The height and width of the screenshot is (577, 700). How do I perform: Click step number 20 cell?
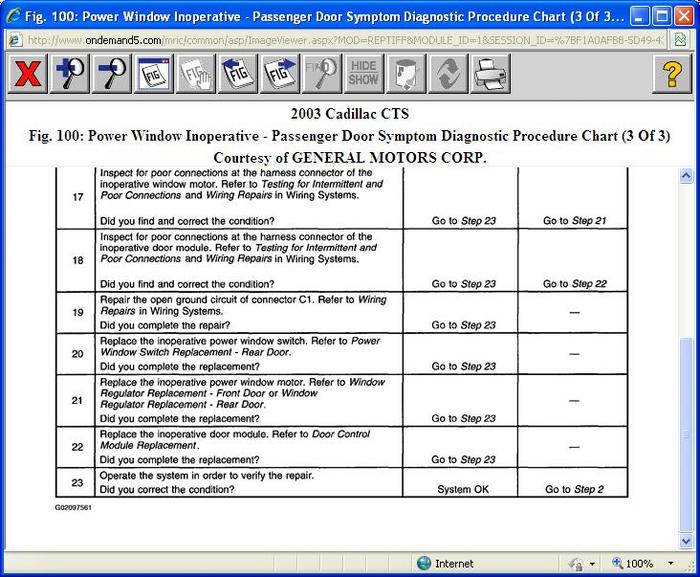[77, 354]
